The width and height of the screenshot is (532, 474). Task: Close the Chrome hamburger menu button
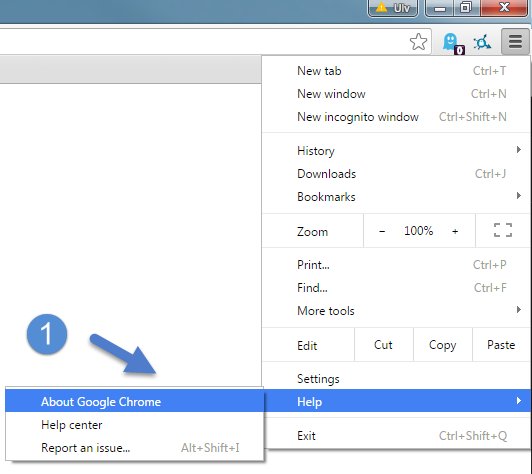(515, 41)
